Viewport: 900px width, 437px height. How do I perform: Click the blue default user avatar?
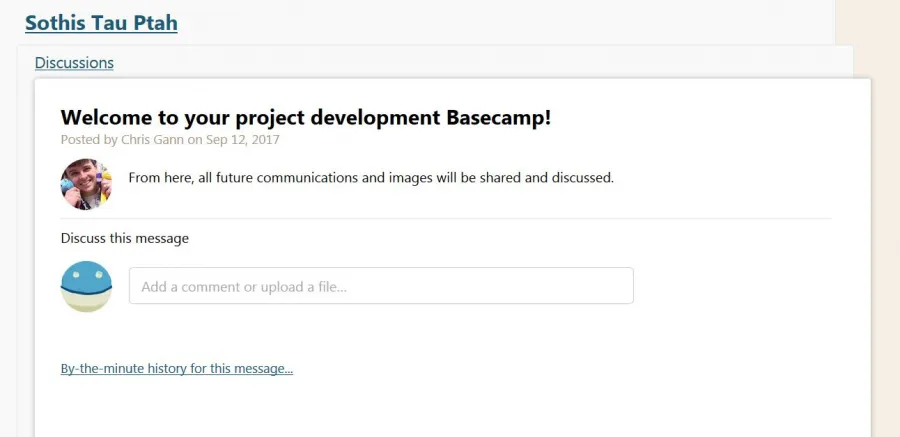coord(86,286)
